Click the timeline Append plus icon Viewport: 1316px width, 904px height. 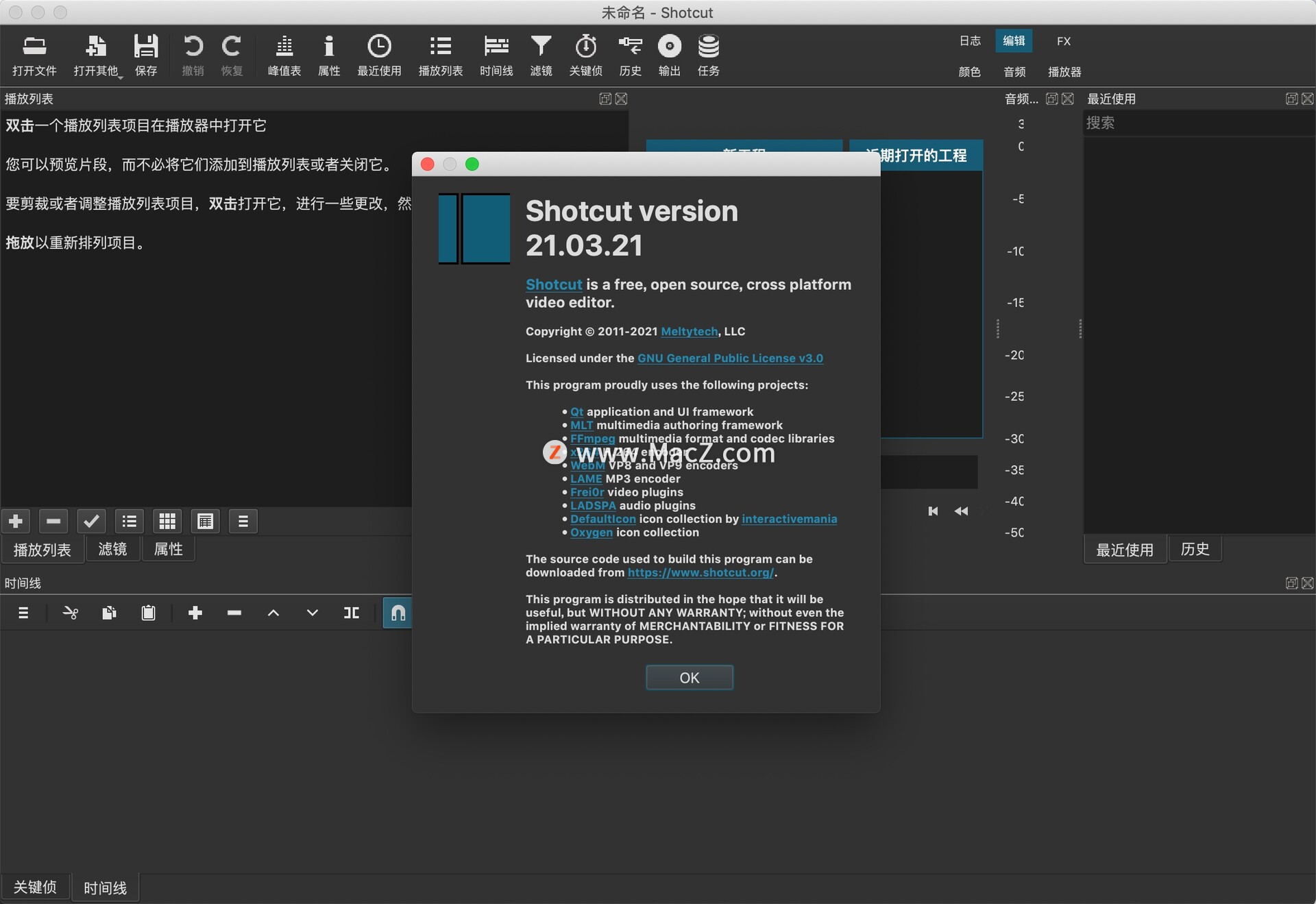point(195,613)
